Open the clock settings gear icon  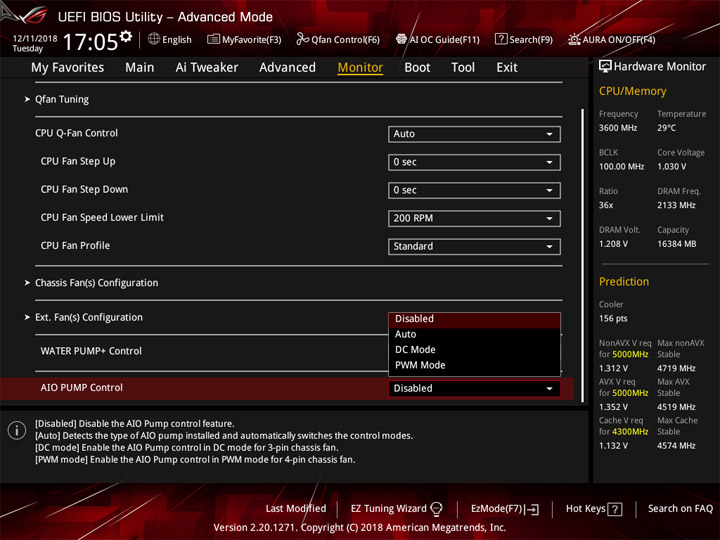click(126, 36)
